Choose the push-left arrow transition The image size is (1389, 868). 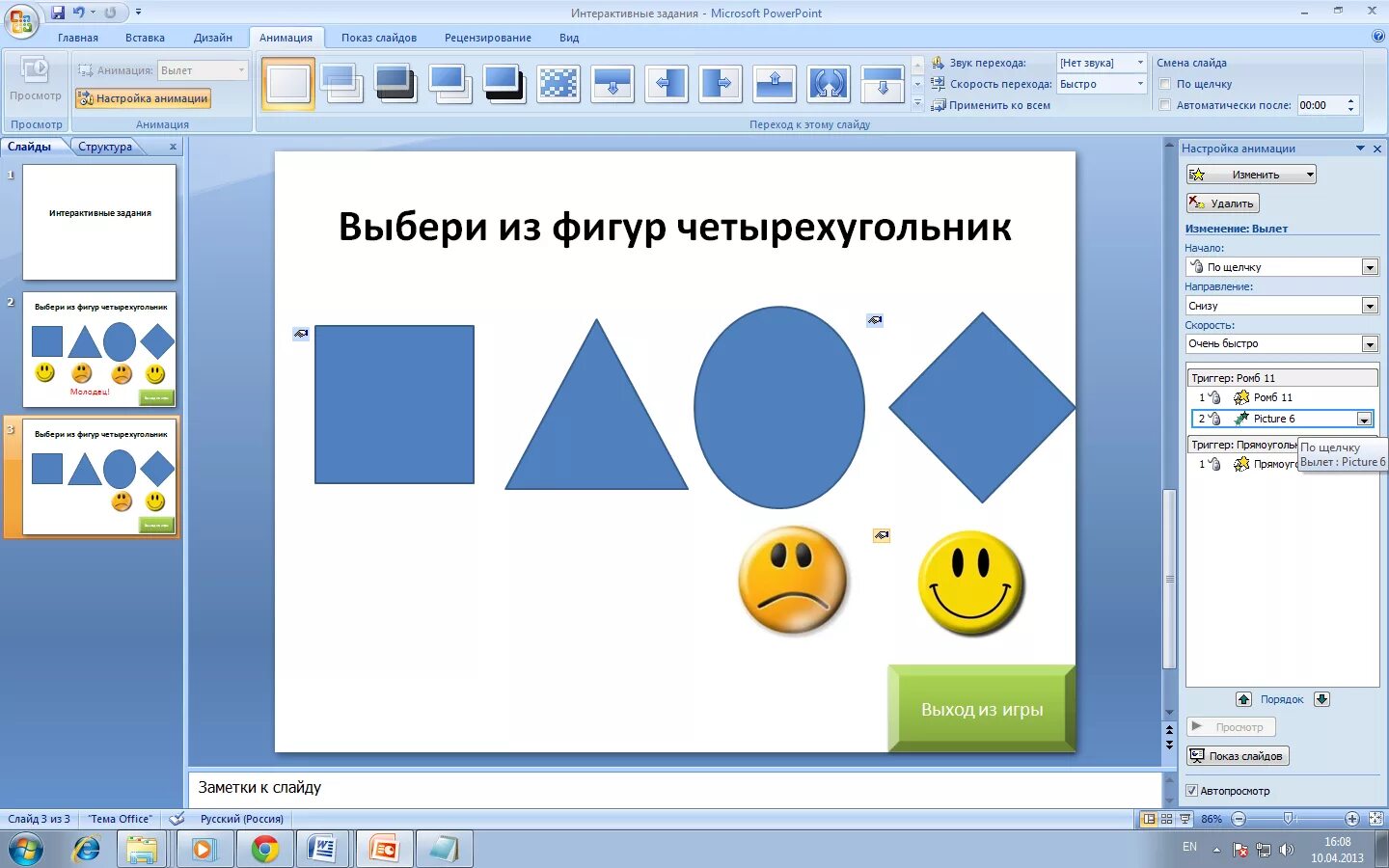pyautogui.click(x=667, y=85)
